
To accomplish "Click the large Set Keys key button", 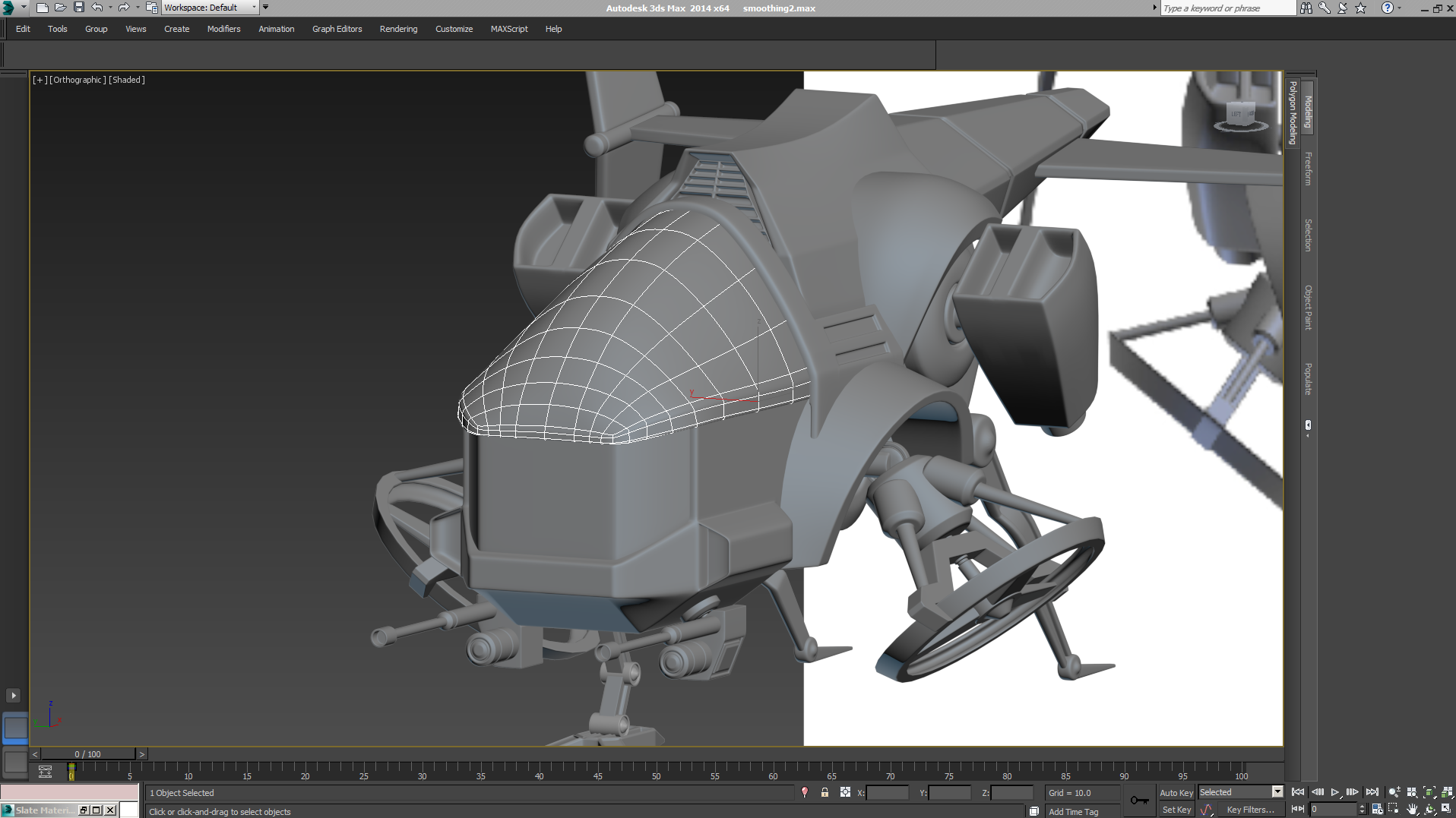I will click(1139, 801).
